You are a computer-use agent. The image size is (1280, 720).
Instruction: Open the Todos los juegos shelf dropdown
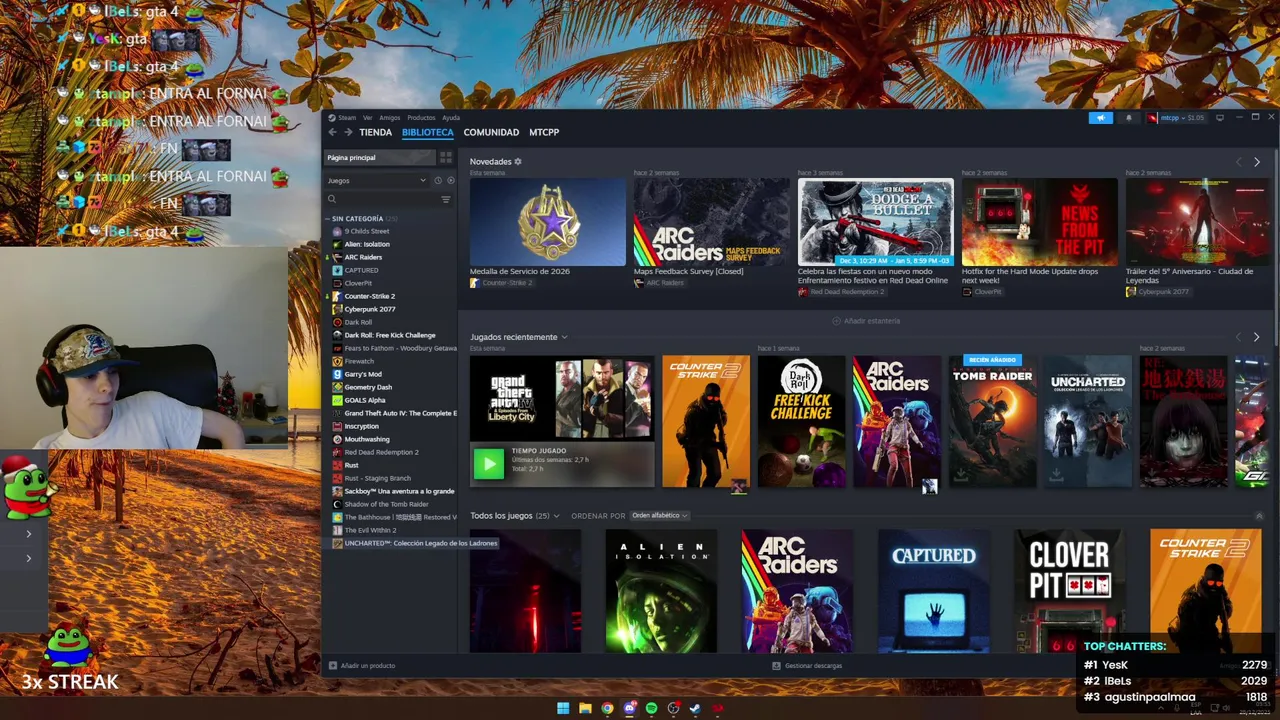point(556,516)
